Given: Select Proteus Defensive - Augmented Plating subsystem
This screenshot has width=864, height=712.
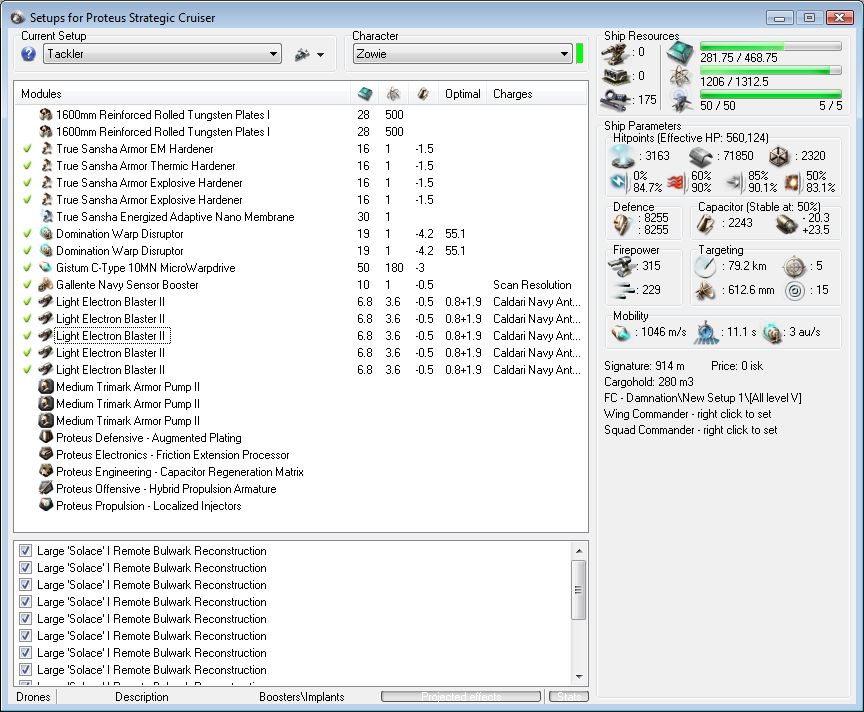Looking at the screenshot, I should click(x=301, y=438).
